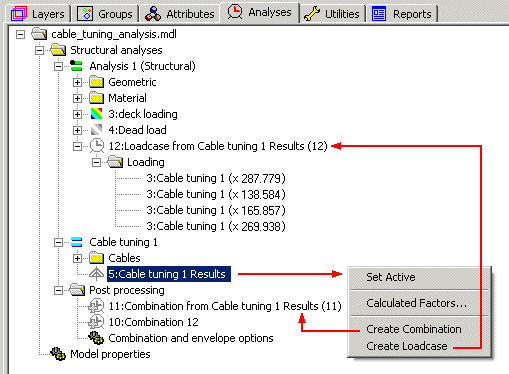Select 11:Combination from Cable tuning 1 Results

pyautogui.click(x=225, y=306)
